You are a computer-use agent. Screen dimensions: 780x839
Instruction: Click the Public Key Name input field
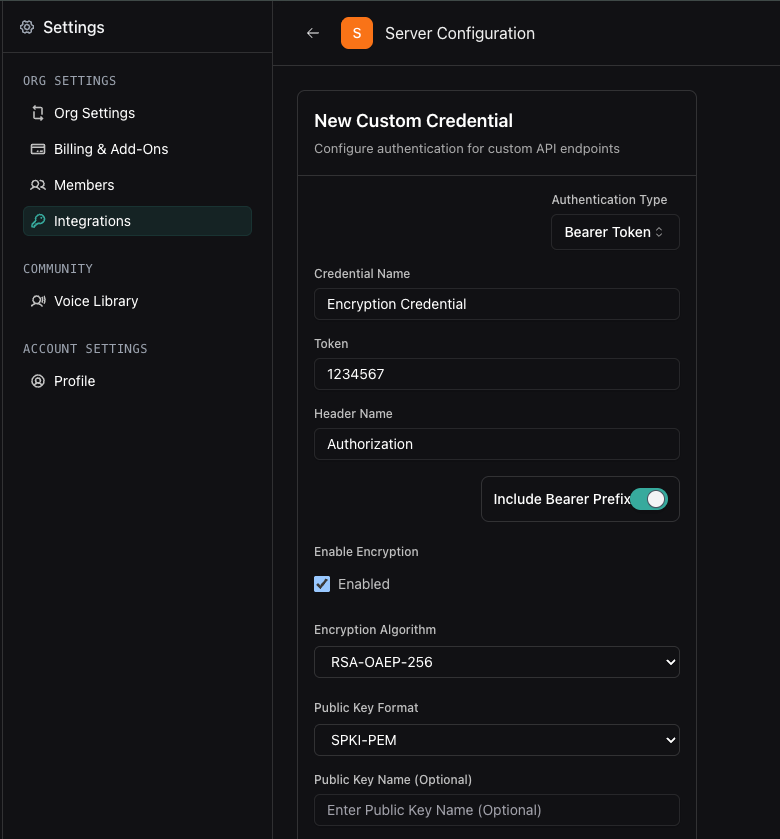click(497, 810)
